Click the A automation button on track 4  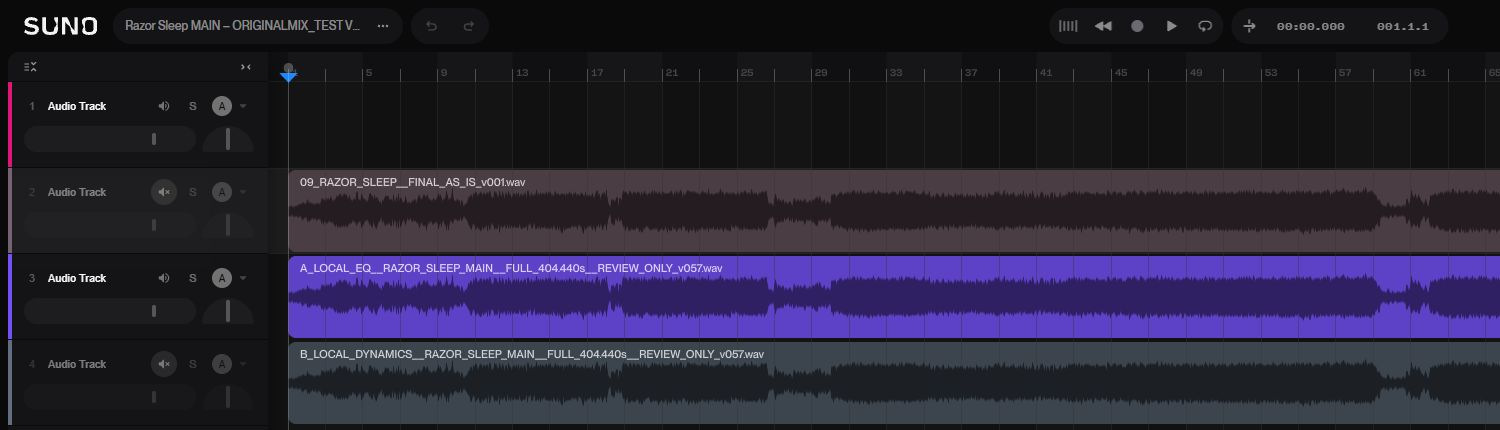tap(222, 364)
